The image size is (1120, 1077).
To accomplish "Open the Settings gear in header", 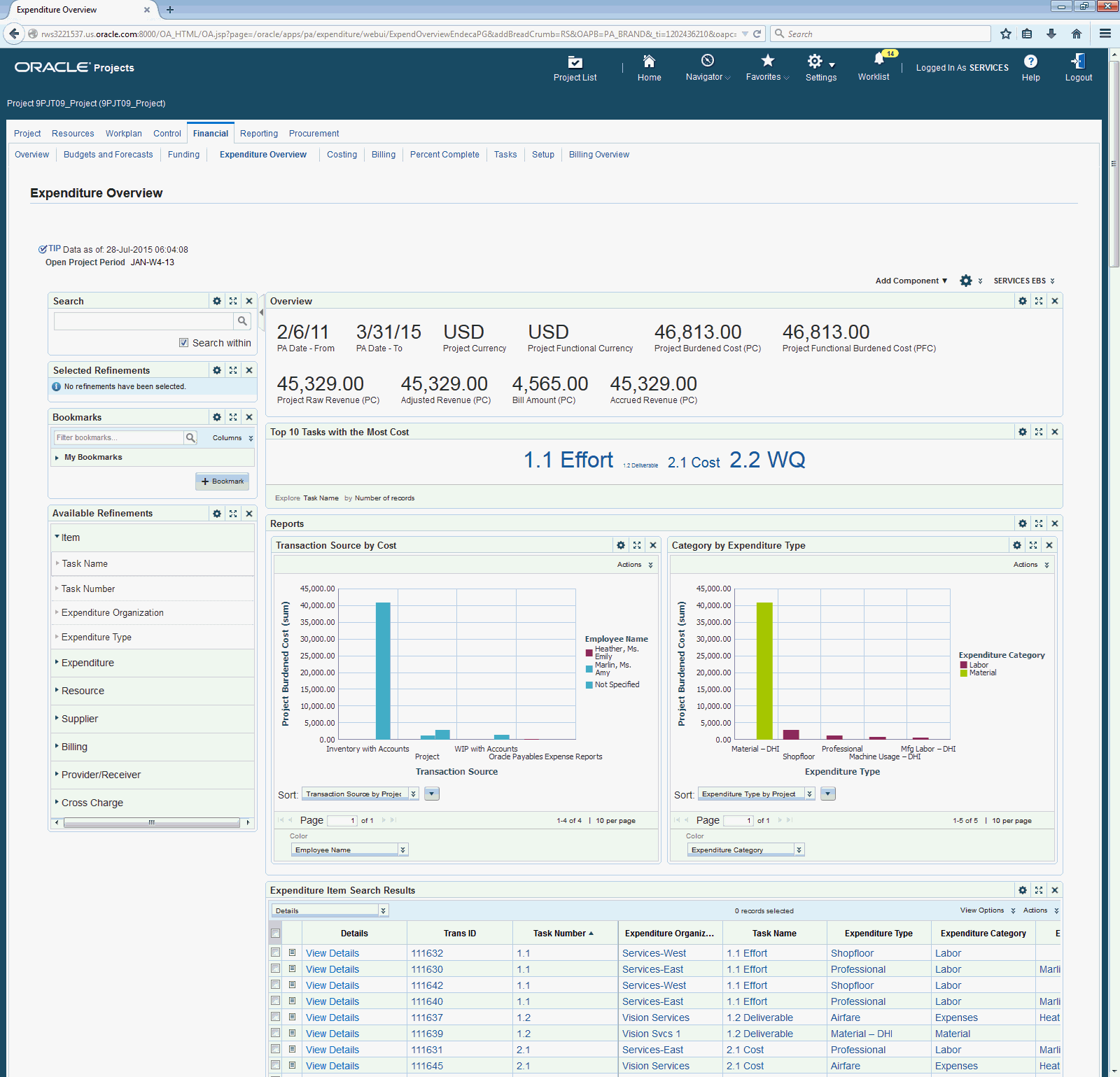I will tap(815, 61).
